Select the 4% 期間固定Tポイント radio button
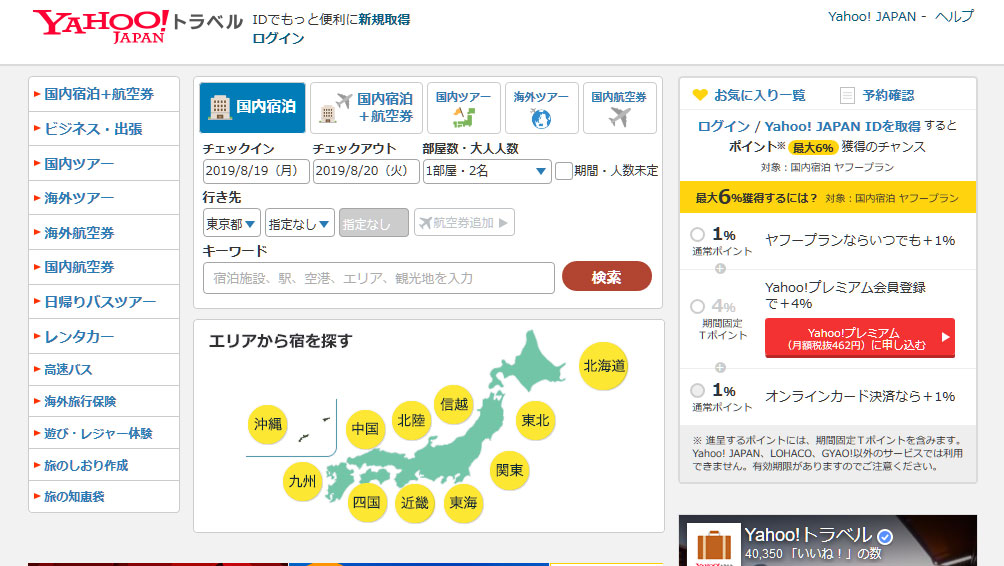The height and width of the screenshot is (566, 1004). (x=697, y=306)
